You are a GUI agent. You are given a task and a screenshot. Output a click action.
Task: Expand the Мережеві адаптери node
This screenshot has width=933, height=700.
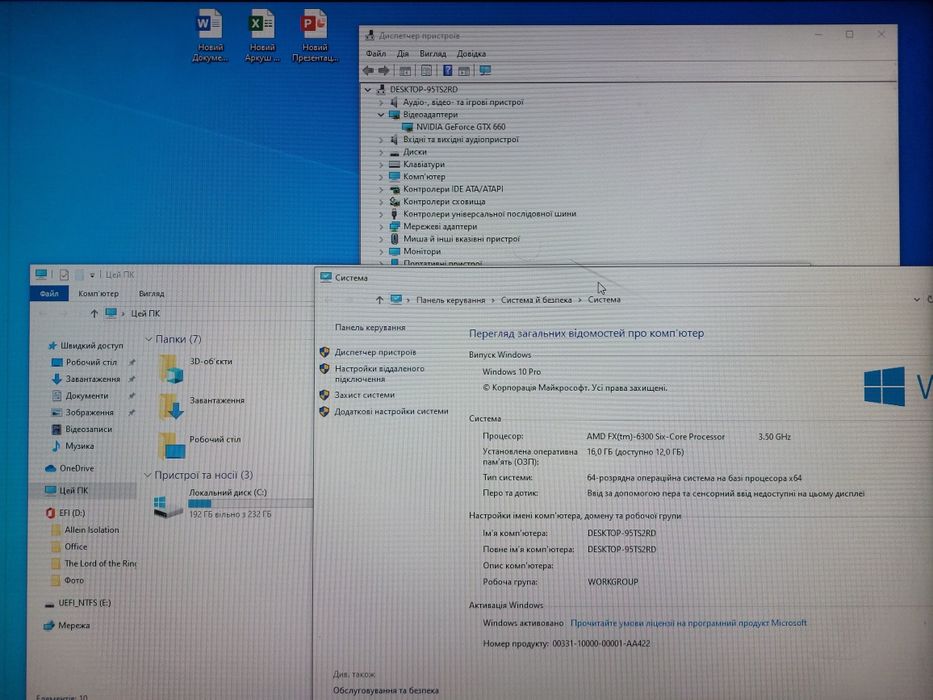[381, 226]
